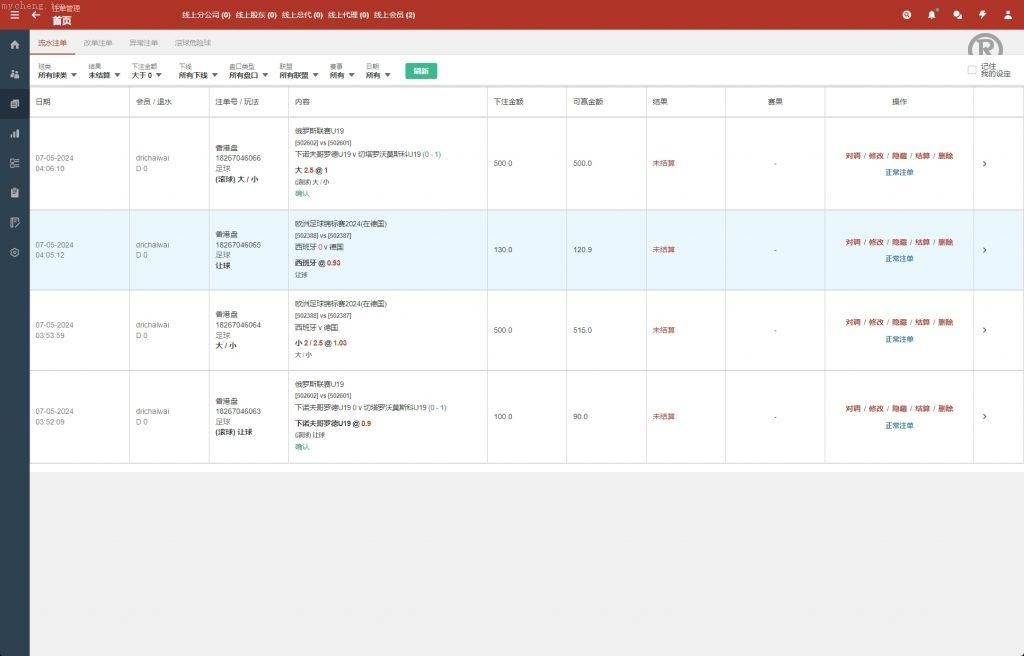Expand row arrow for bet 18267046066
Screen dimensions: 1024x656
(x=984, y=164)
